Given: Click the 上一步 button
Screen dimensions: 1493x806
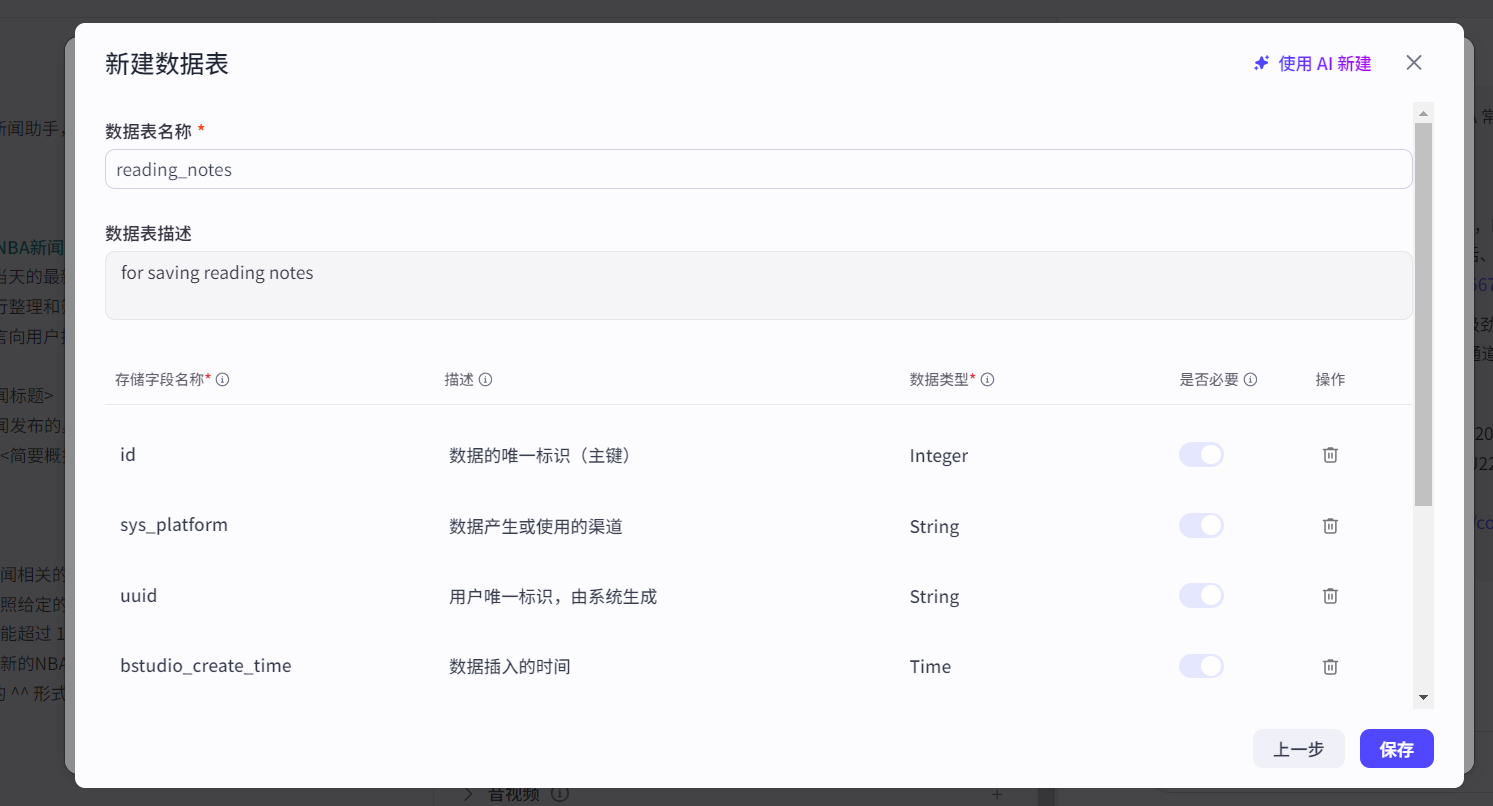Looking at the screenshot, I should coord(1298,748).
